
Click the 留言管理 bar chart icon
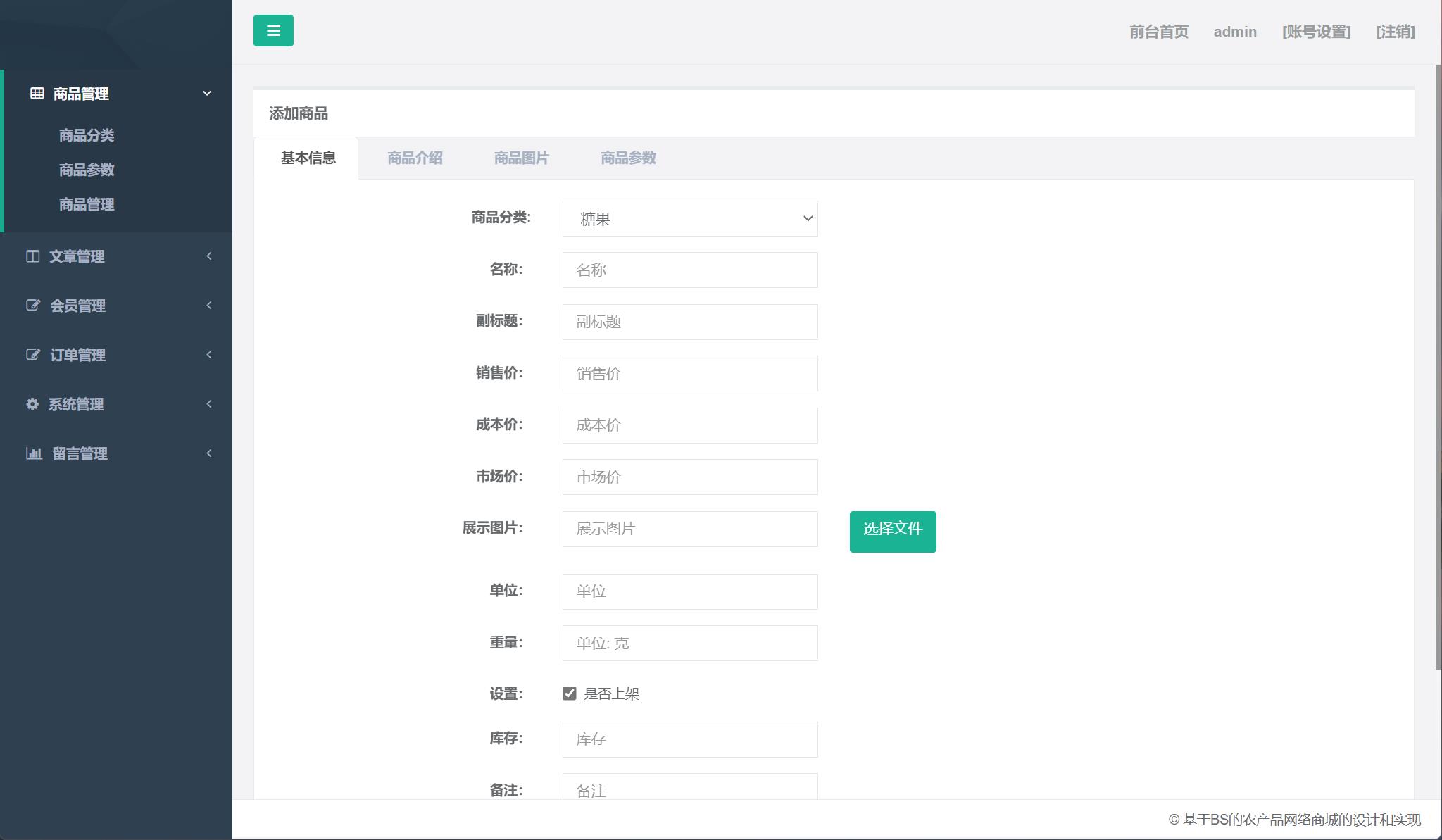tap(35, 453)
